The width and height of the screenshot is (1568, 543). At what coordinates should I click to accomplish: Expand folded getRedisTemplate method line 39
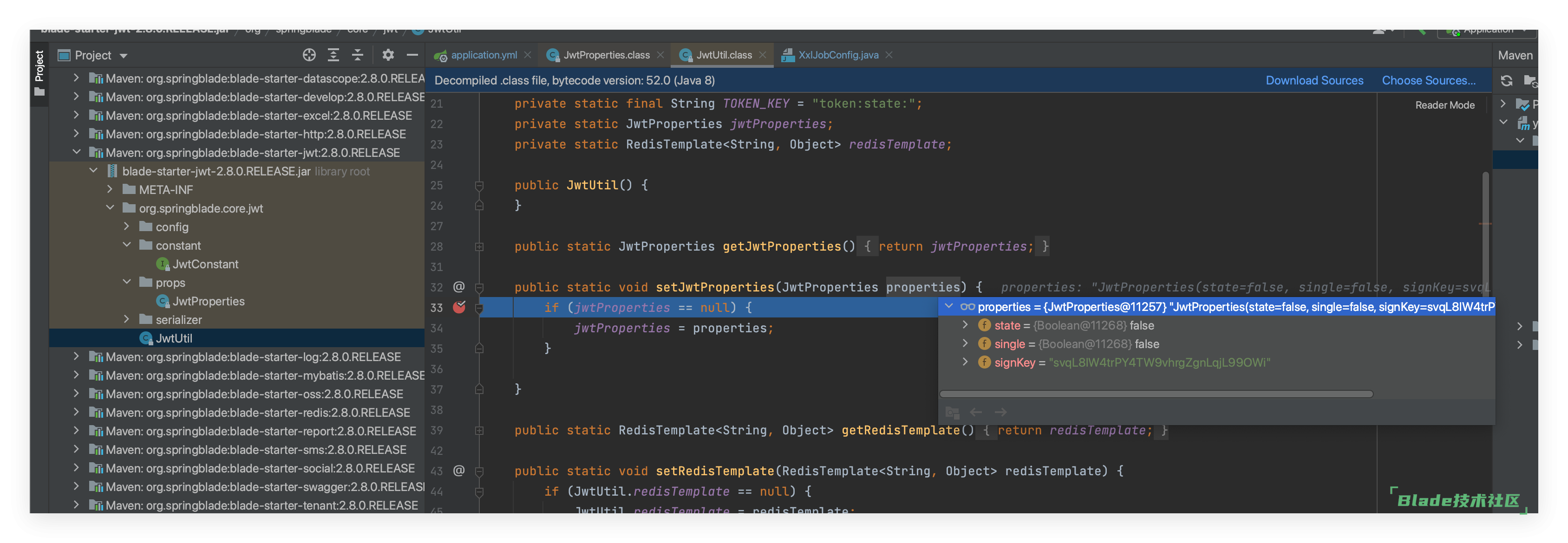click(x=479, y=431)
